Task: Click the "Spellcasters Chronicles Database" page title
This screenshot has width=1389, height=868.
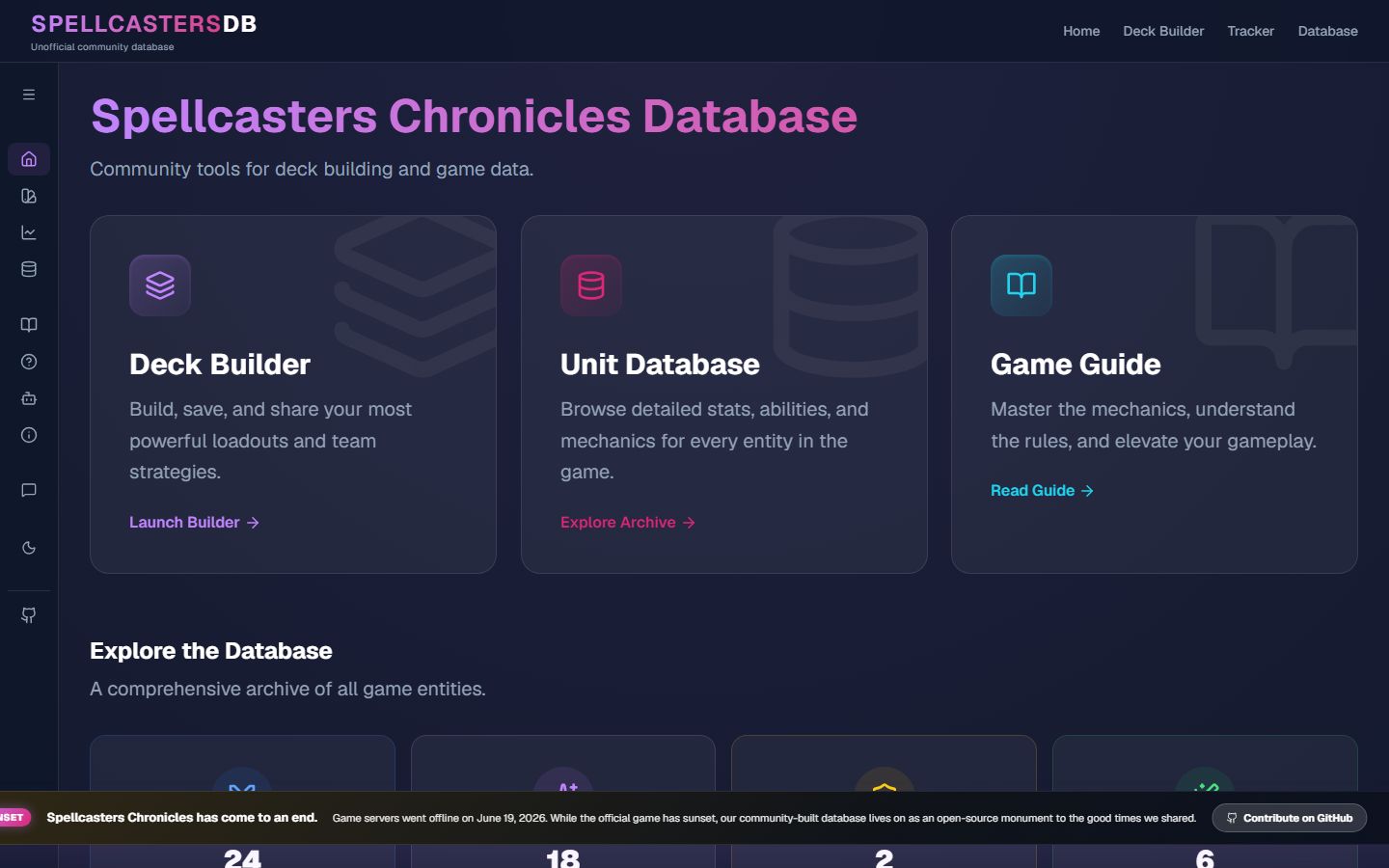Action: pos(474,117)
